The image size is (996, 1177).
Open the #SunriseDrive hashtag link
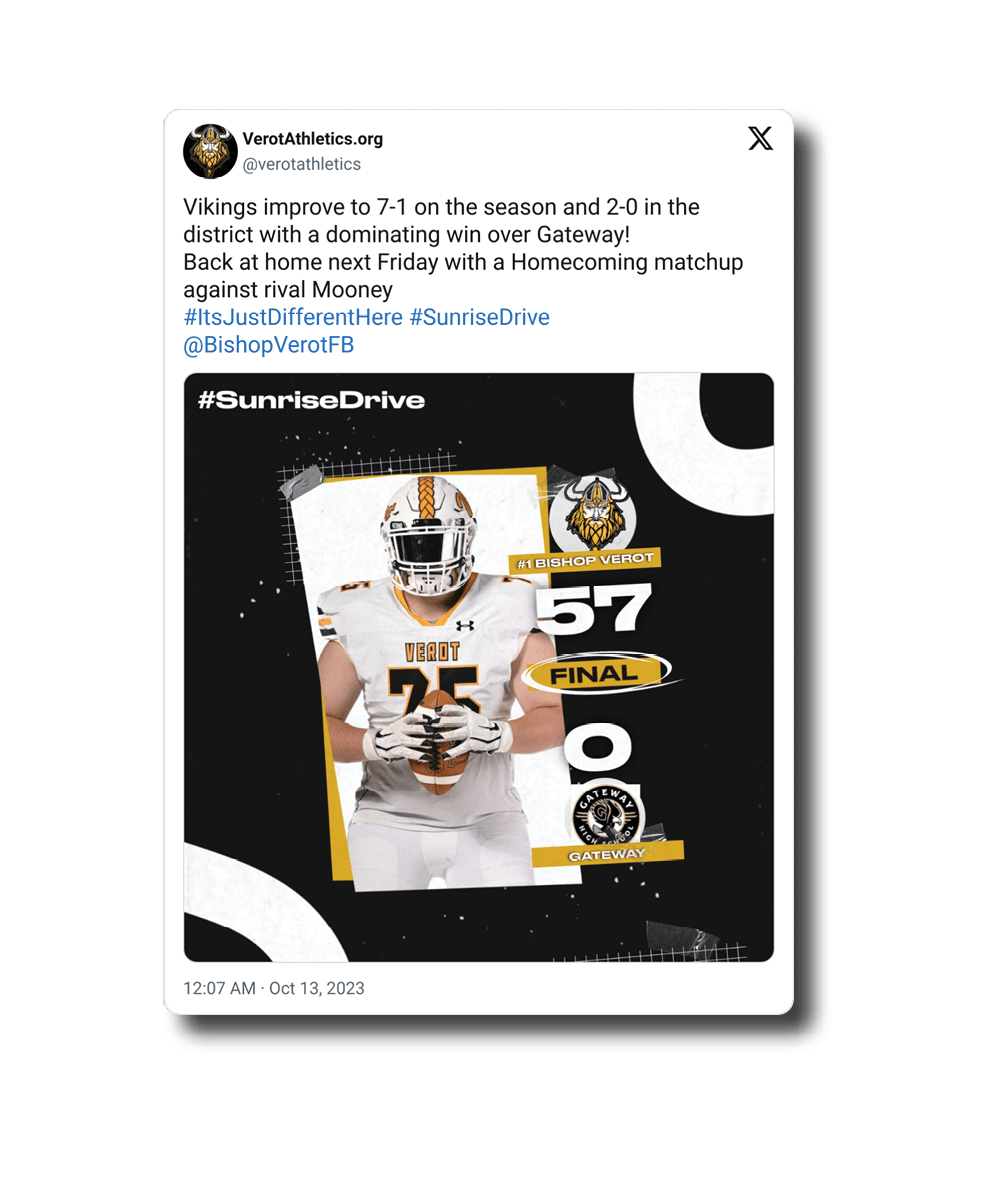480,318
